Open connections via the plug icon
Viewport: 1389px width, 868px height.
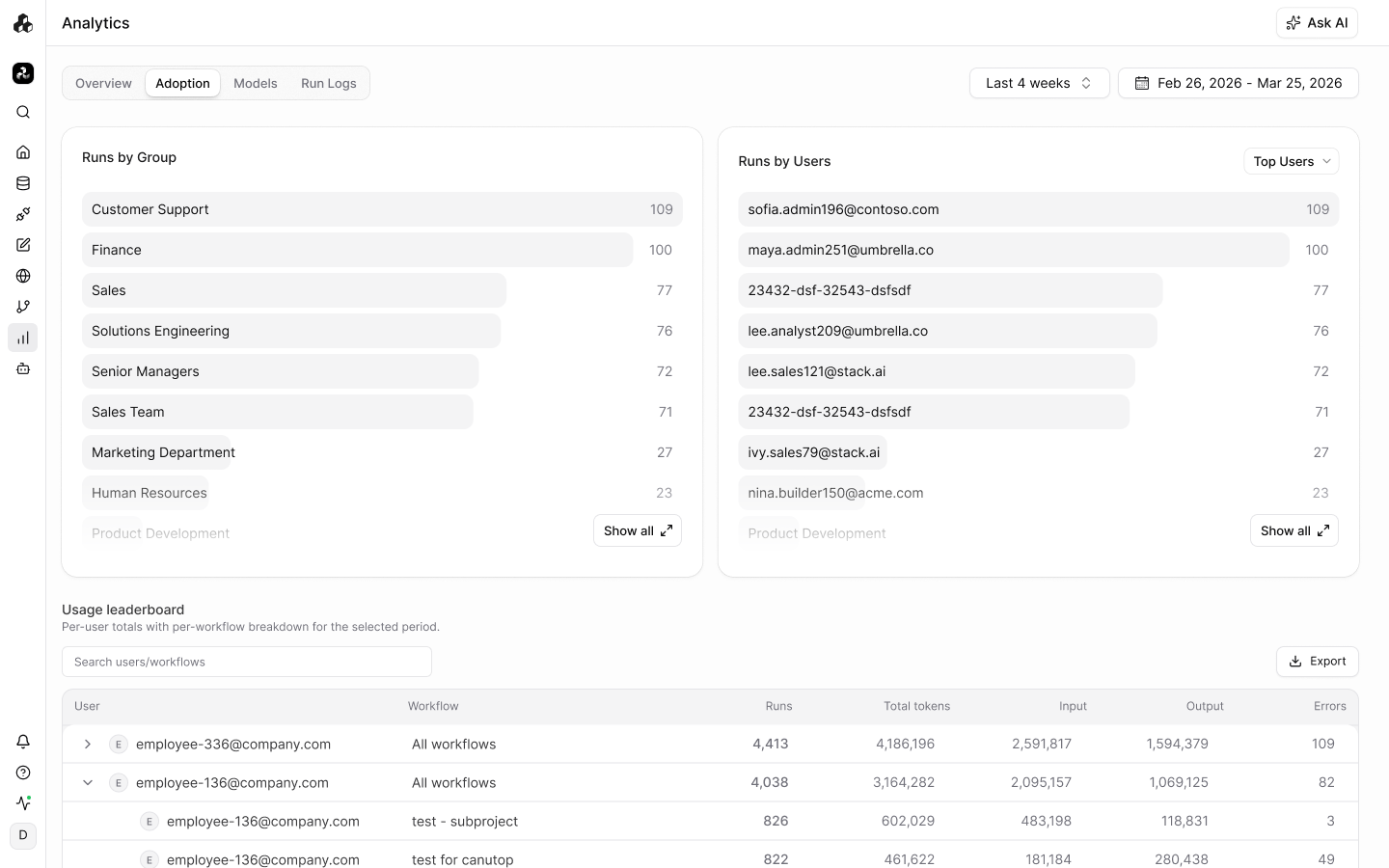click(x=23, y=214)
